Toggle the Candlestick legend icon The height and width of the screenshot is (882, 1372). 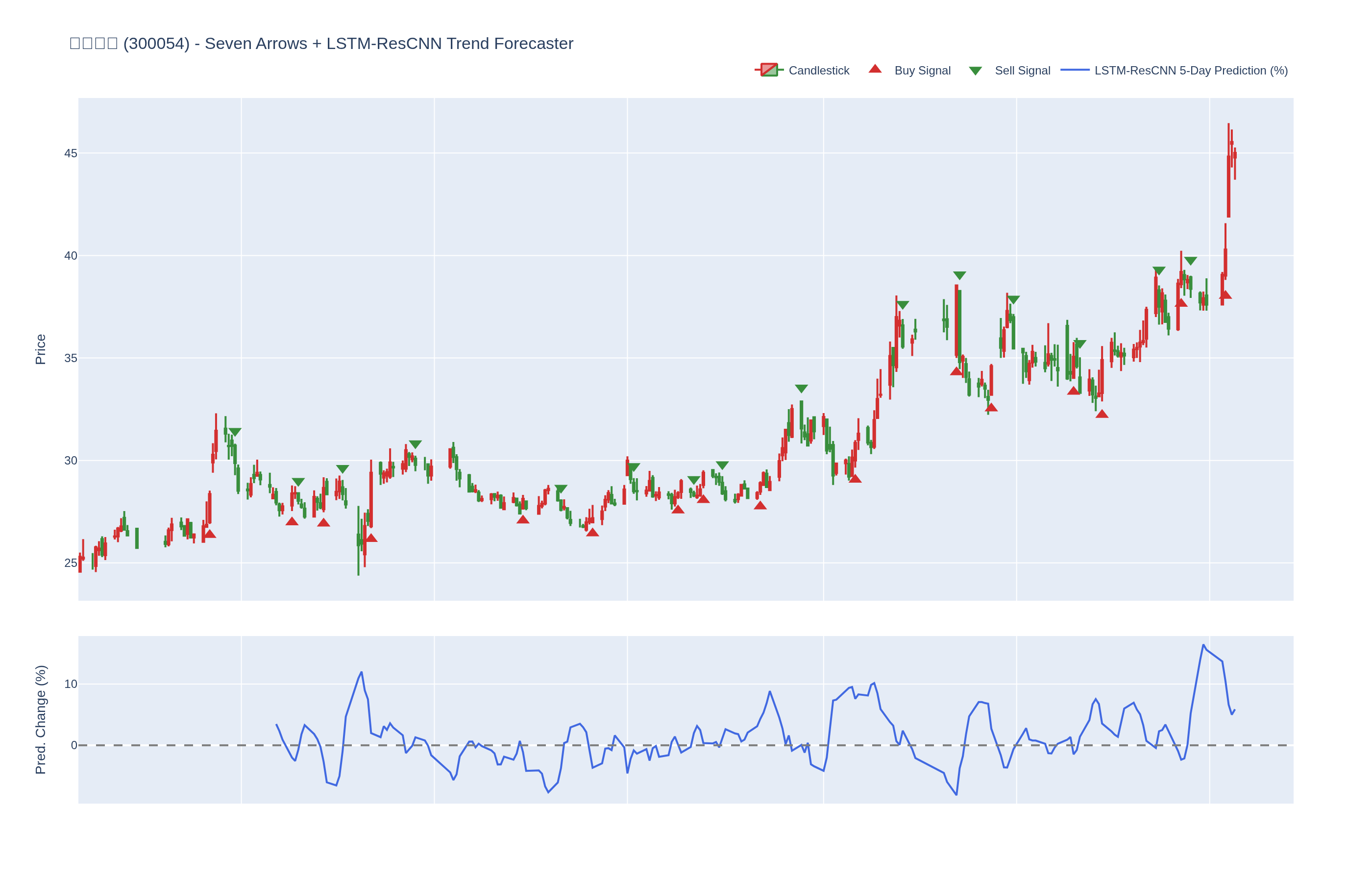pos(768,70)
